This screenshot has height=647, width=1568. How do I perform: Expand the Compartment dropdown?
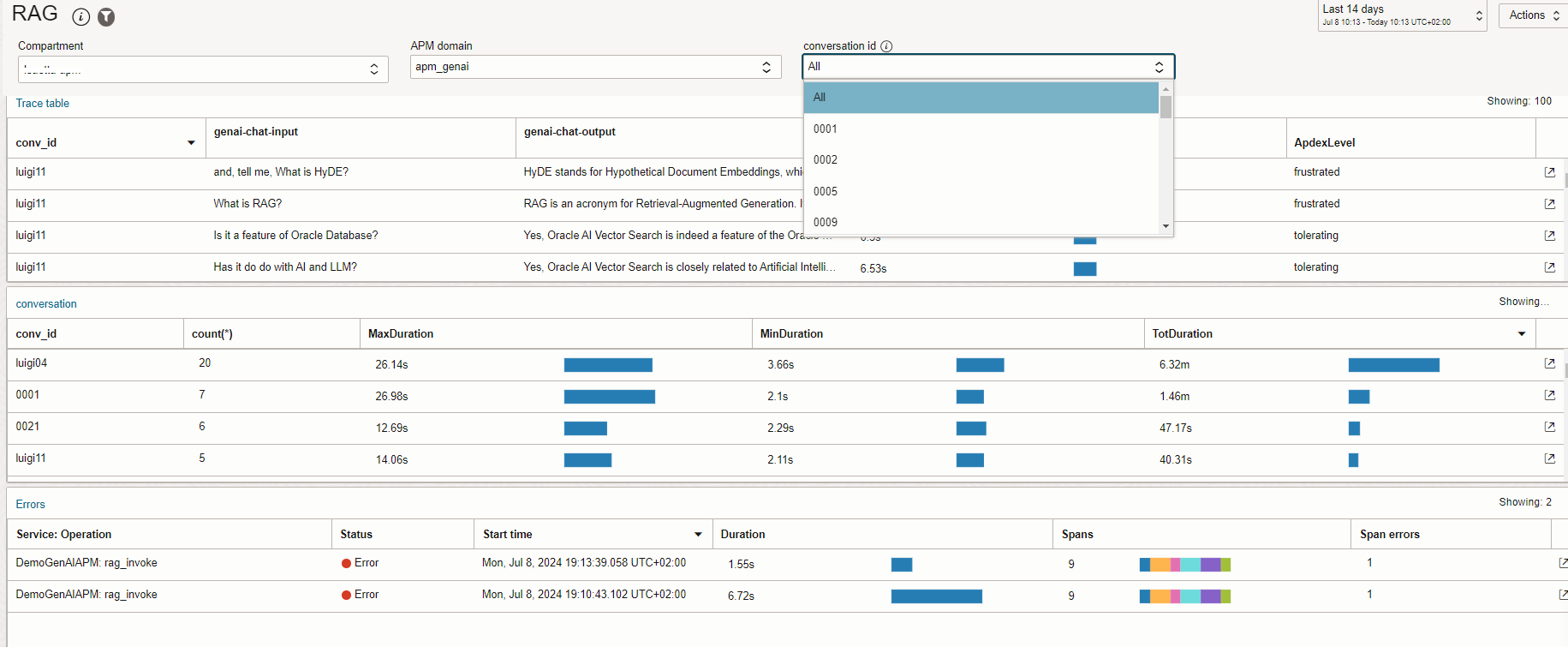(x=203, y=69)
